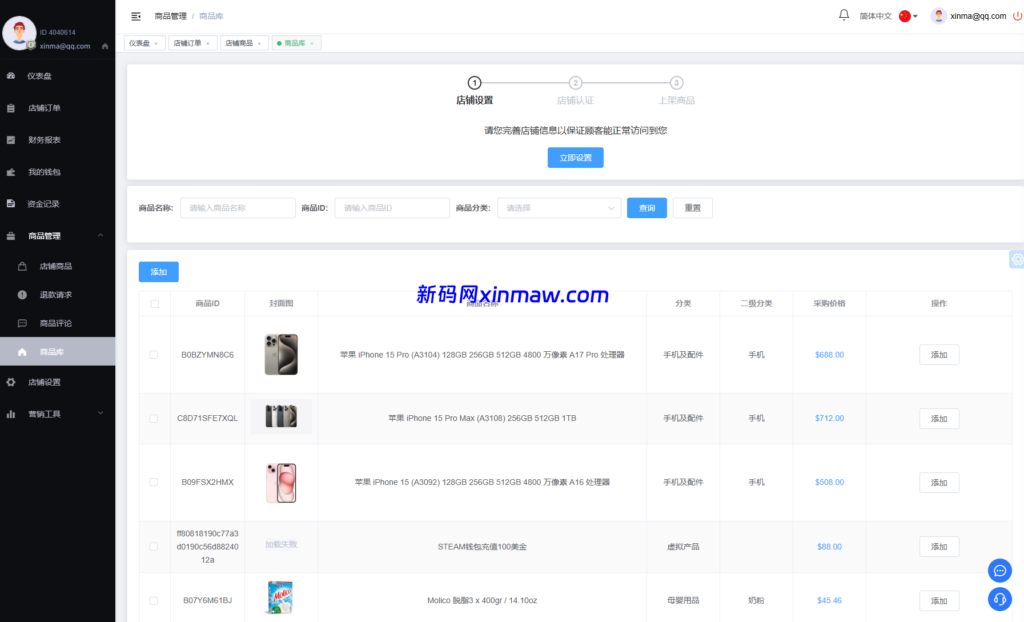Click the red power logout icon

(x=1017, y=16)
